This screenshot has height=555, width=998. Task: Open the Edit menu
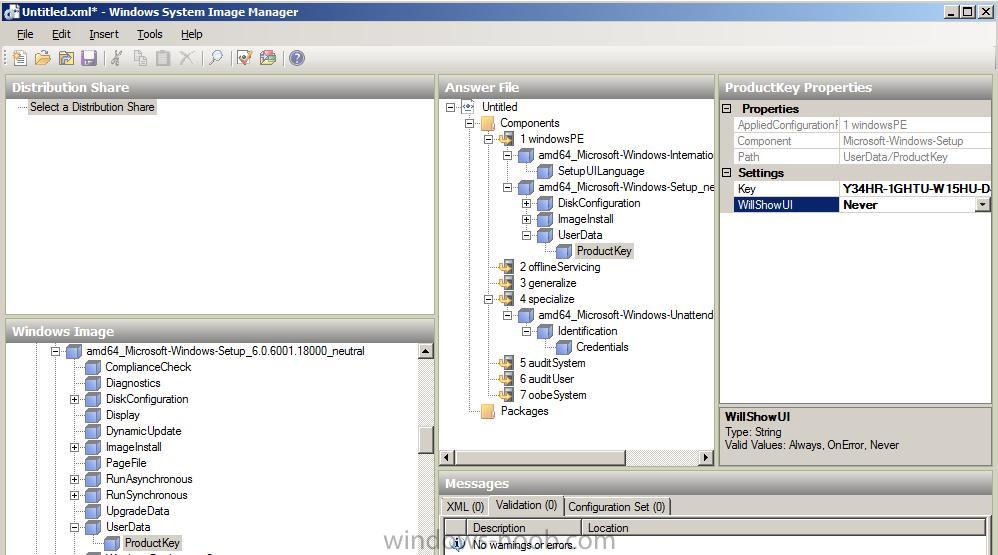[61, 34]
